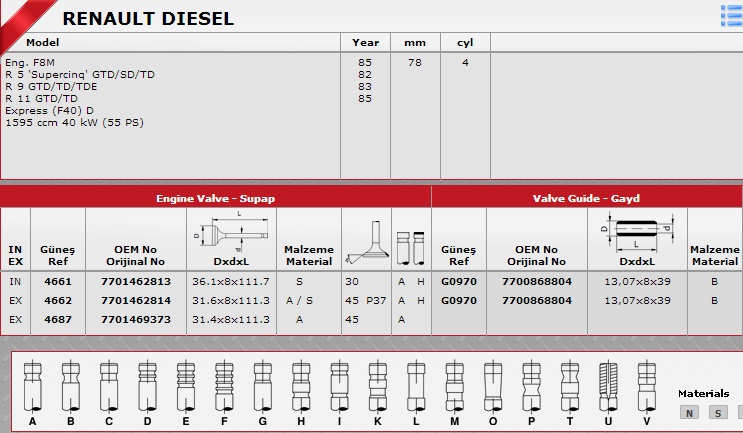Viewport: 743px width, 433px height.
Task: Select OEM number 7701462814
Action: point(136,300)
